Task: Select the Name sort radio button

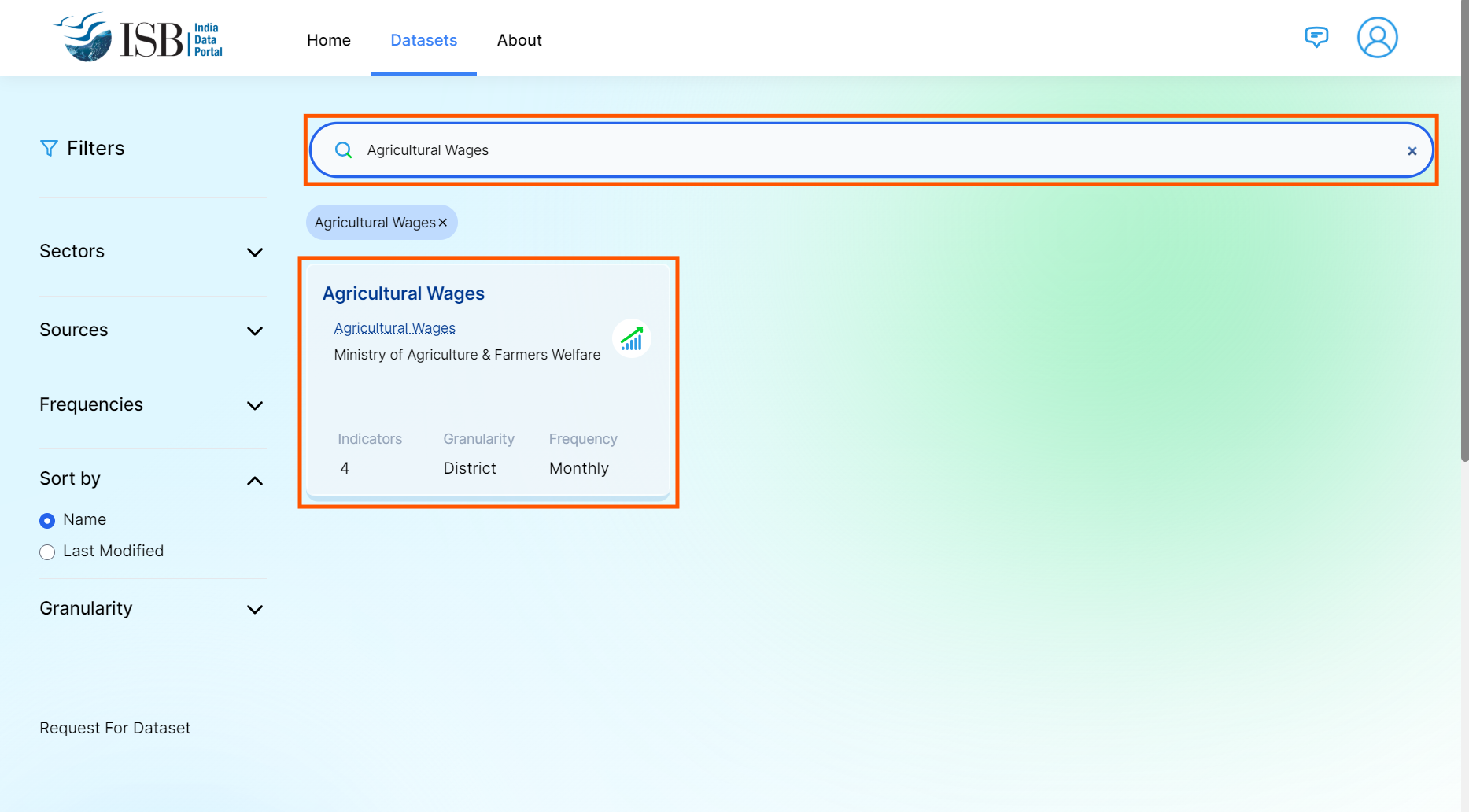Action: [x=47, y=521]
